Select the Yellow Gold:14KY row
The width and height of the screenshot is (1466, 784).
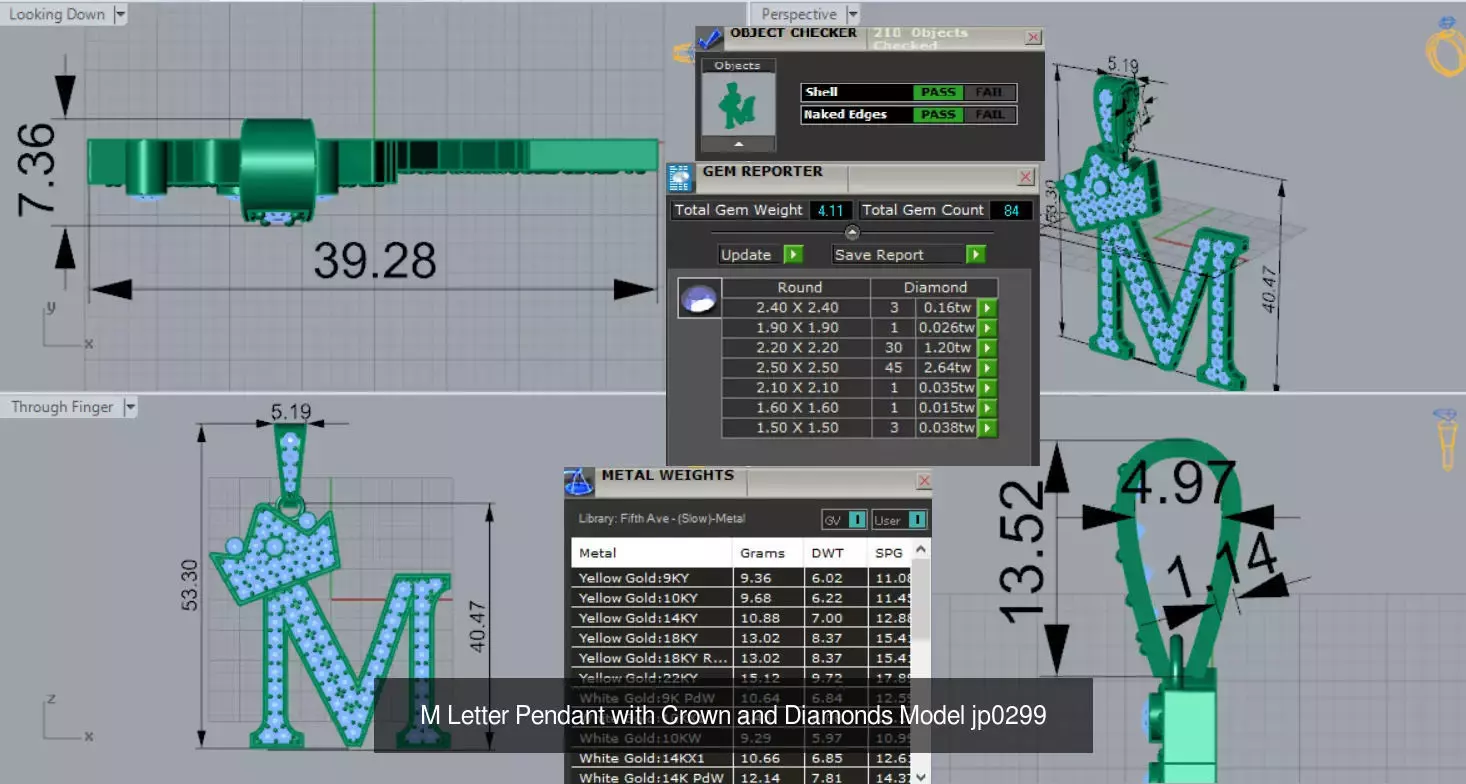[742, 618]
